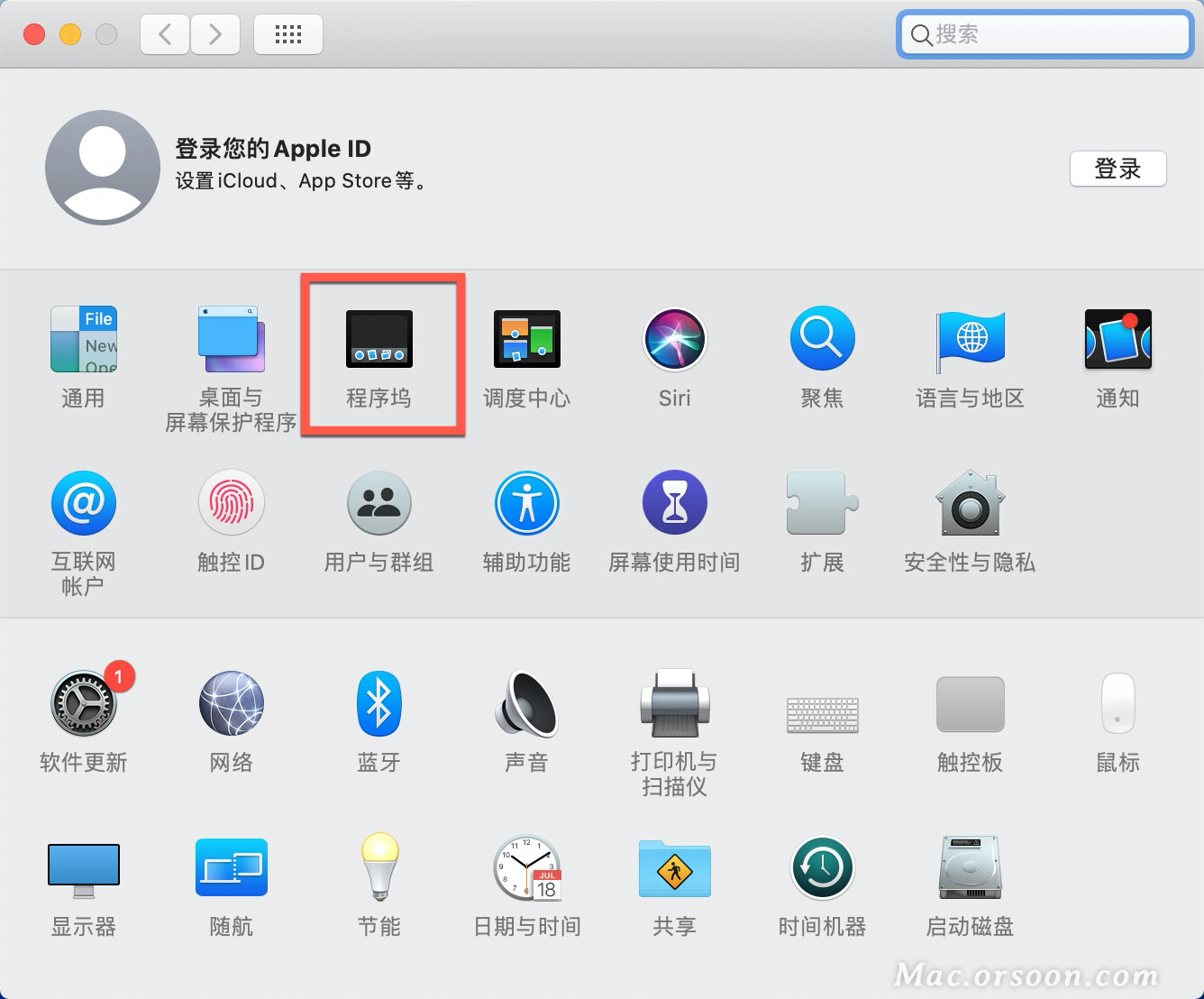Screen dimensions: 1204x999
Task: Open 安全性与隐私 preferences
Action: 970,502
